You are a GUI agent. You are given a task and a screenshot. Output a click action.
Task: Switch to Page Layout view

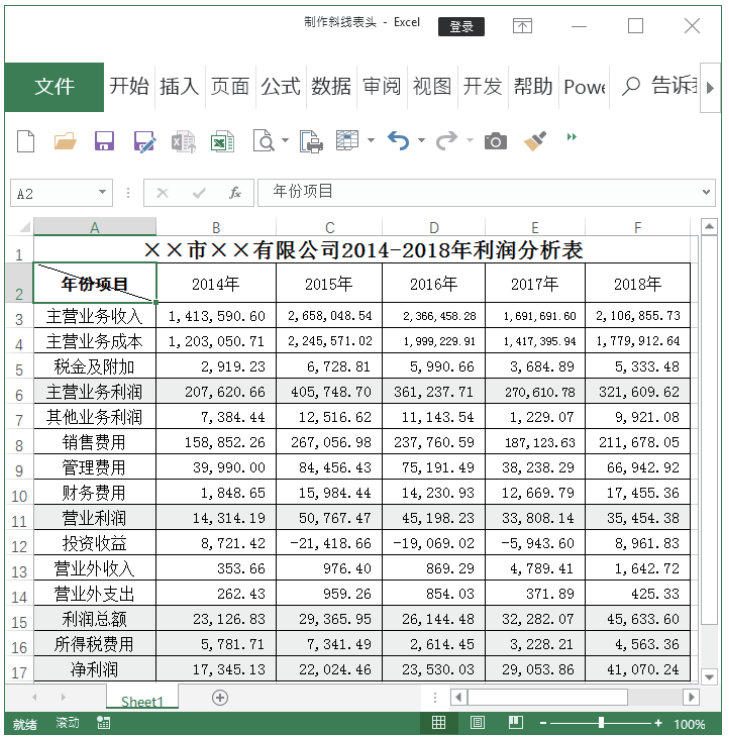(x=477, y=723)
